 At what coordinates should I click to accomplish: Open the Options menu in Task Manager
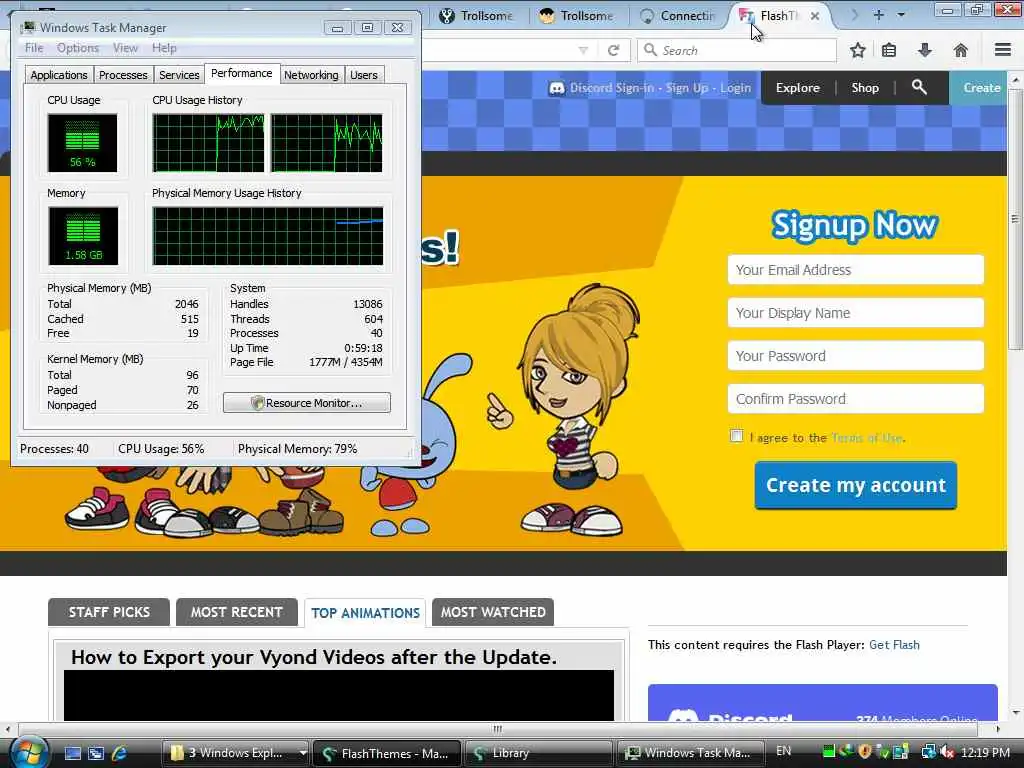(x=78, y=48)
